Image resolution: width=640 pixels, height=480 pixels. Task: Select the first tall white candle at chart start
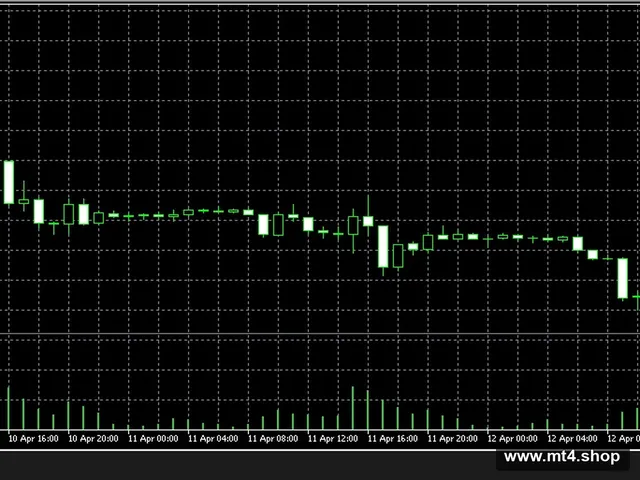[9, 182]
